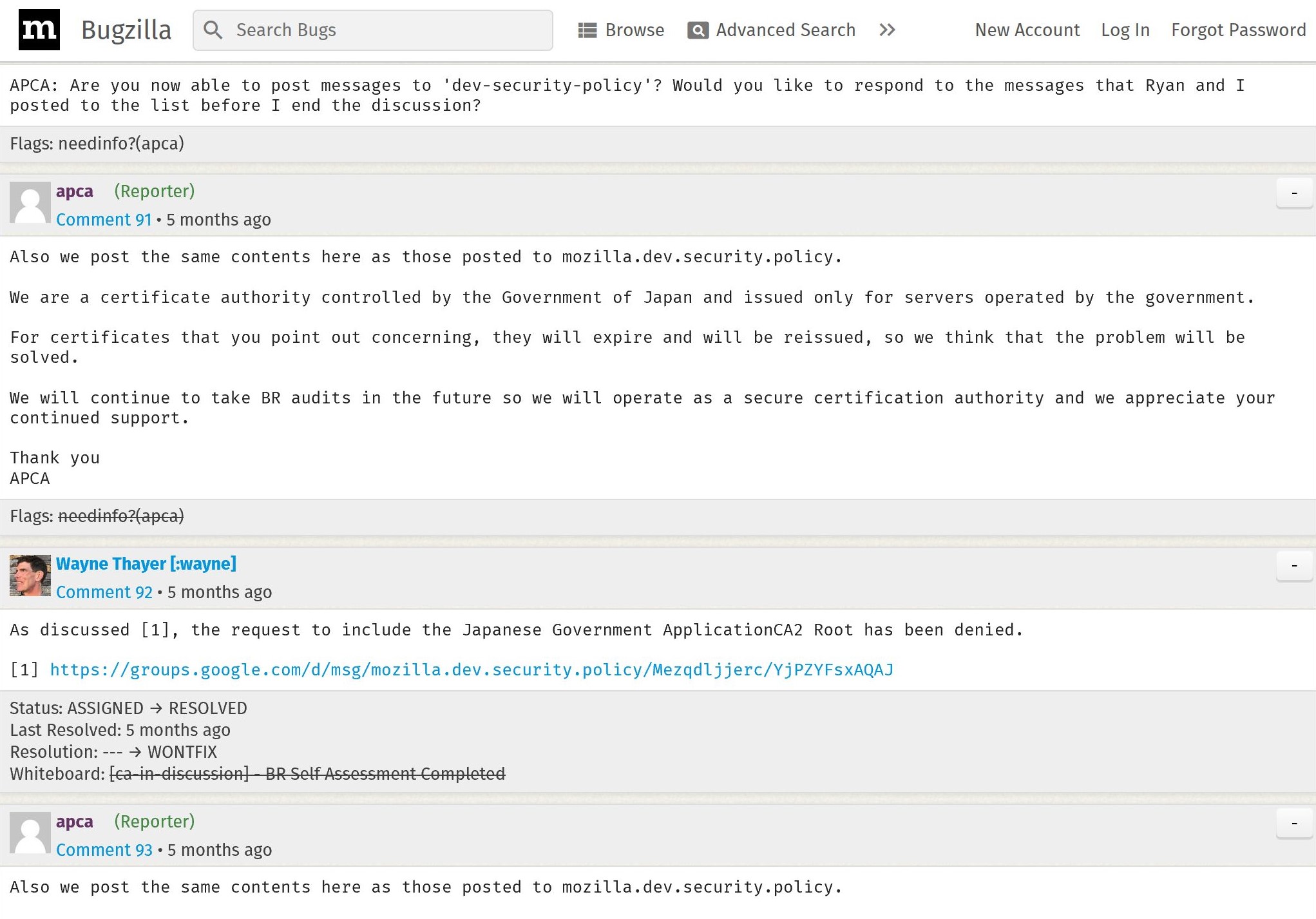The width and height of the screenshot is (1316, 919).
Task: Click the Mozilla logo home icon
Action: pos(39,30)
